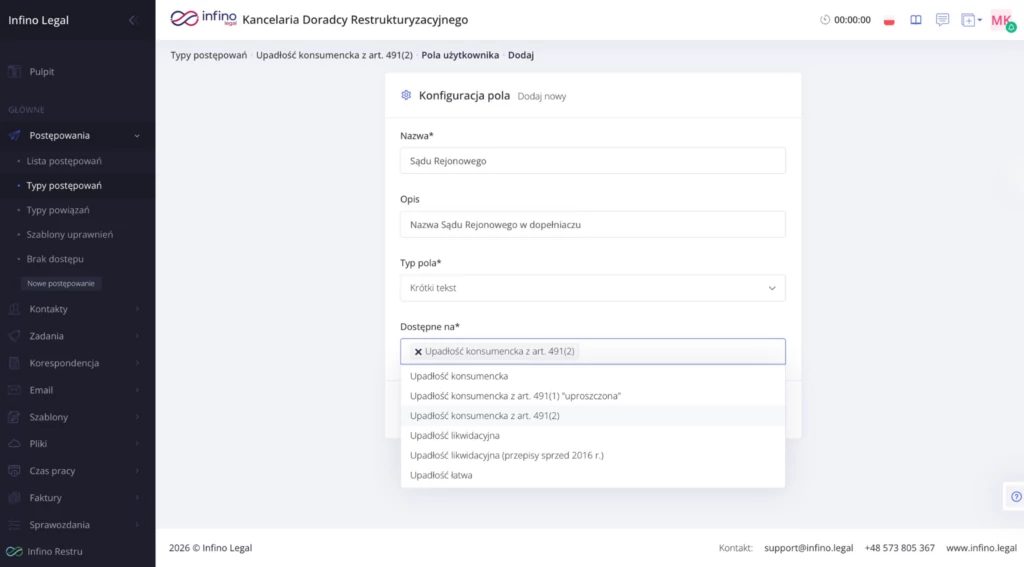The height and width of the screenshot is (567, 1024).
Task: Click the Opis text field
Action: [x=592, y=224]
